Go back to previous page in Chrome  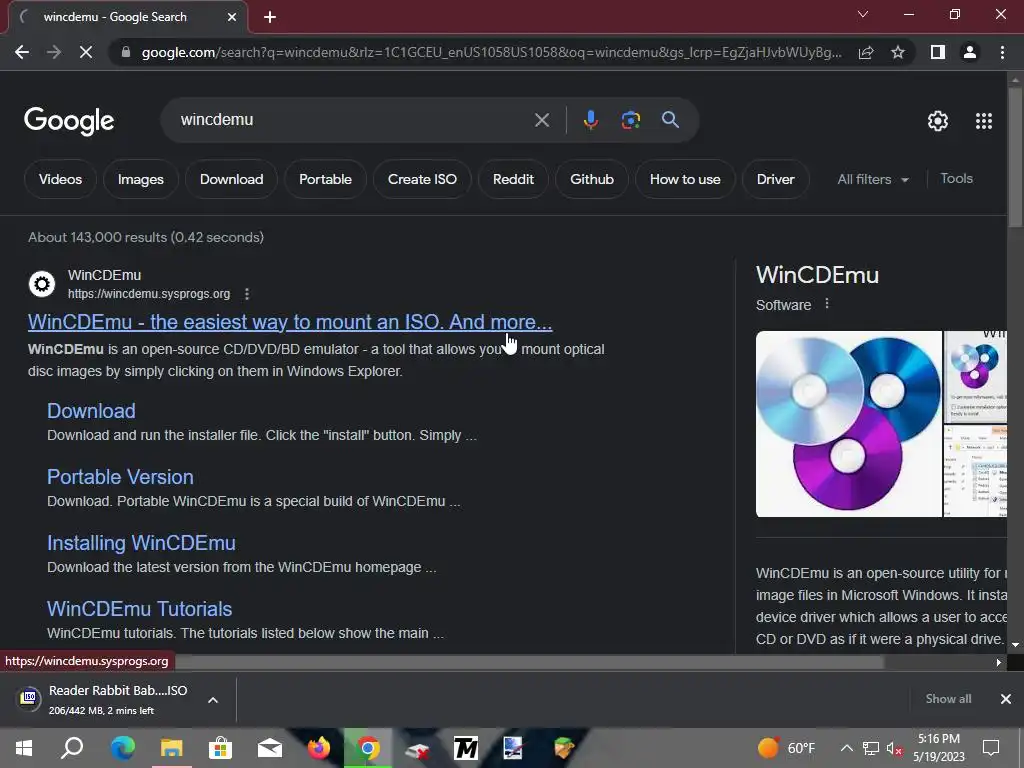coord(22,52)
